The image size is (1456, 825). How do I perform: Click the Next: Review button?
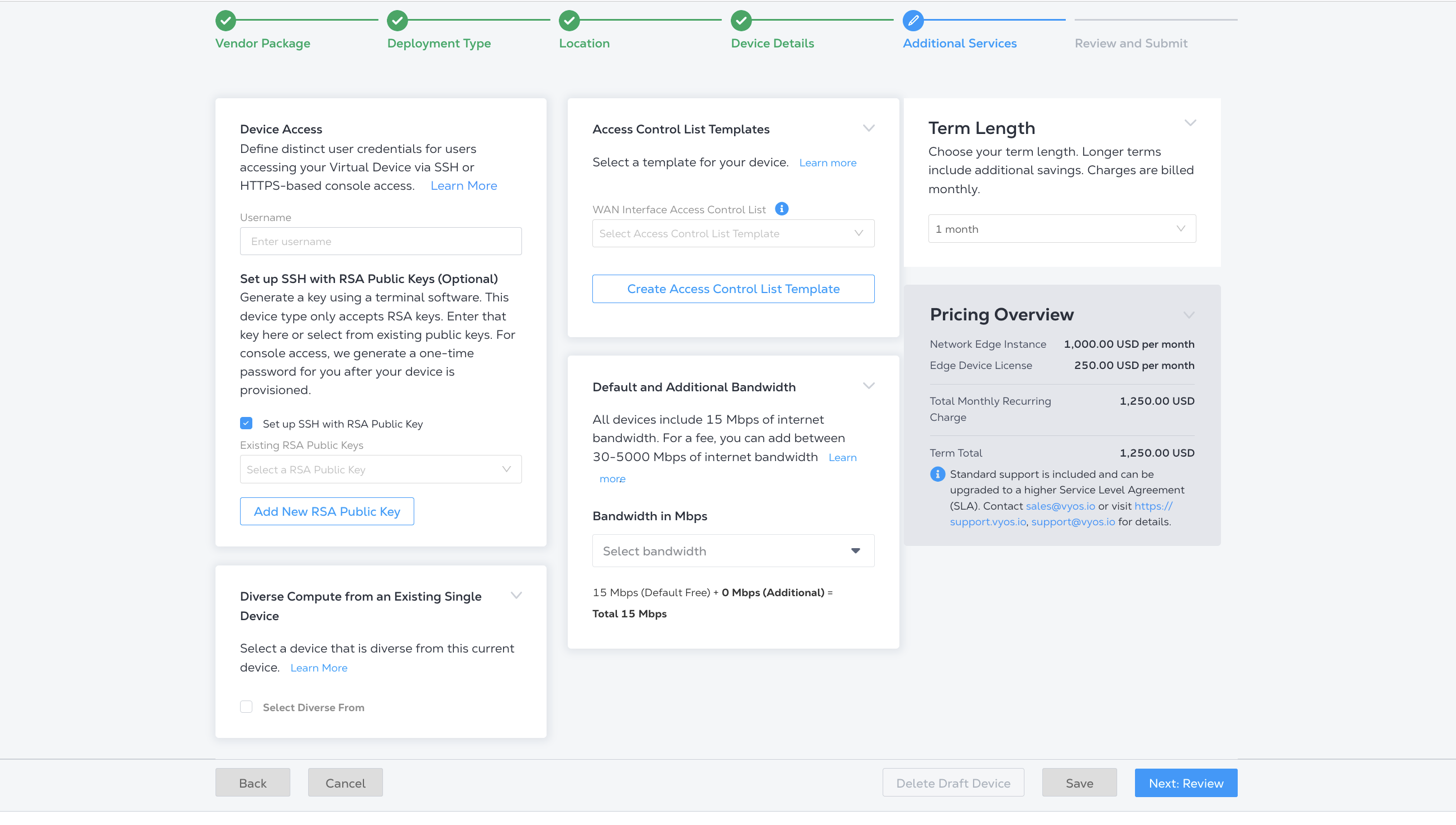pyautogui.click(x=1186, y=783)
